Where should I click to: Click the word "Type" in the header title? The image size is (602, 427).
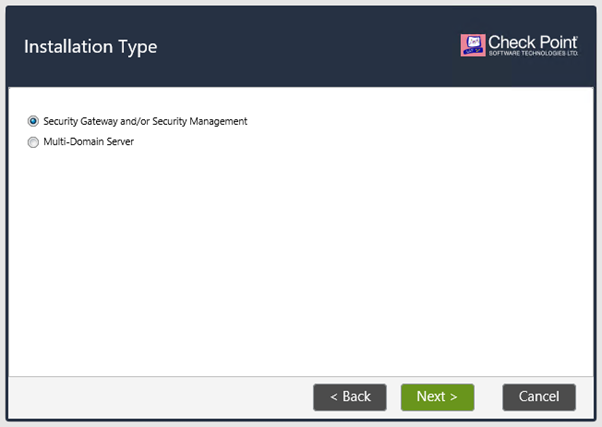click(137, 47)
